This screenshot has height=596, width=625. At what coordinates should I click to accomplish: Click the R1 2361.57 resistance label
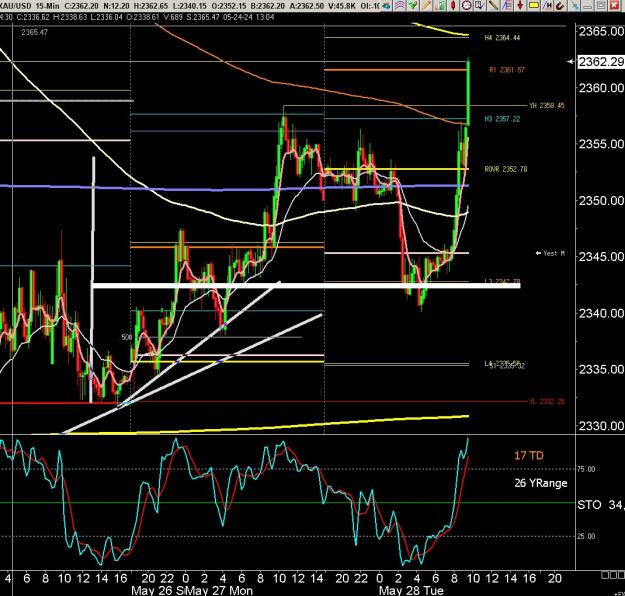click(507, 70)
